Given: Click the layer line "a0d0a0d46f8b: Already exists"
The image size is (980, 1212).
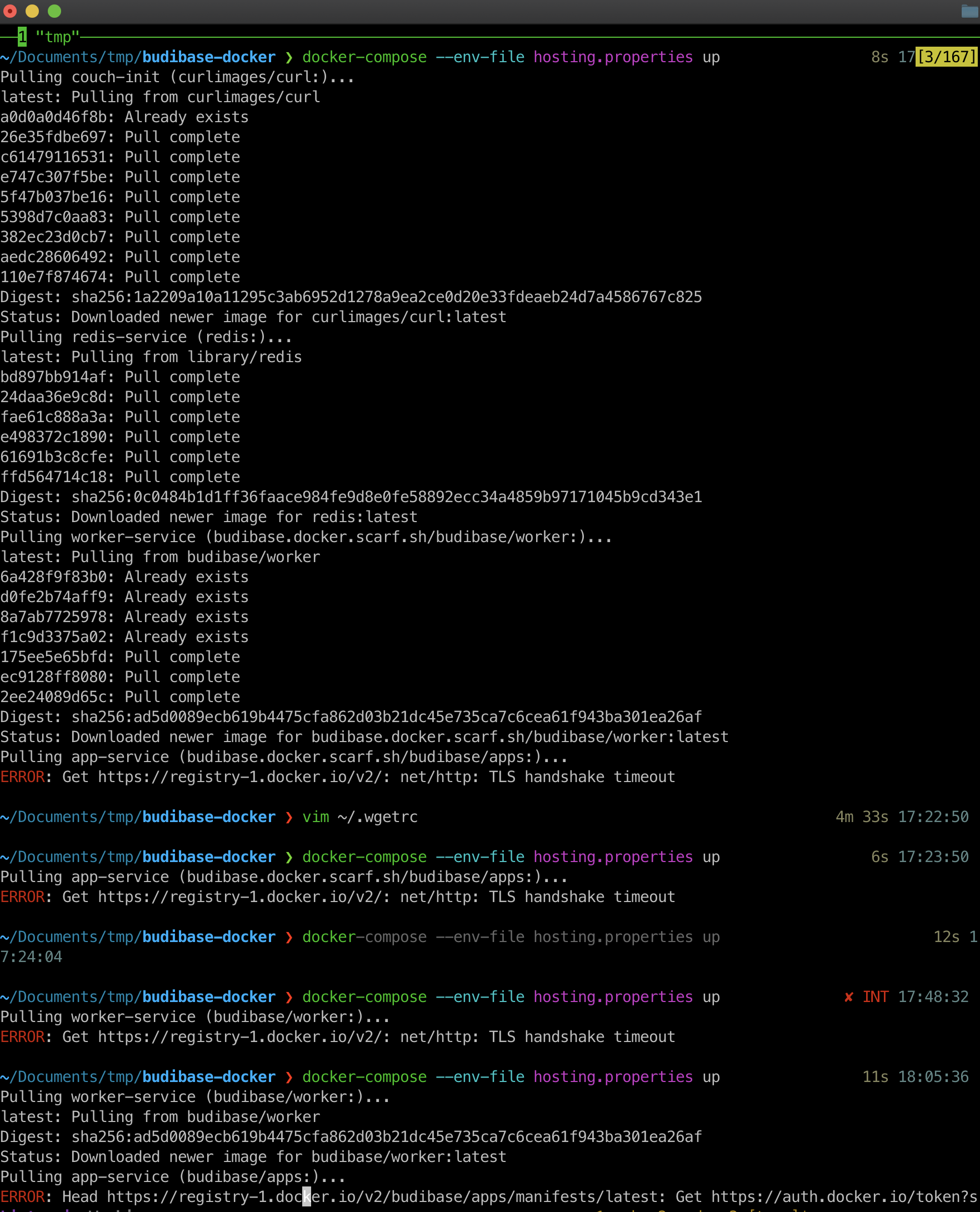Looking at the screenshot, I should click(124, 117).
